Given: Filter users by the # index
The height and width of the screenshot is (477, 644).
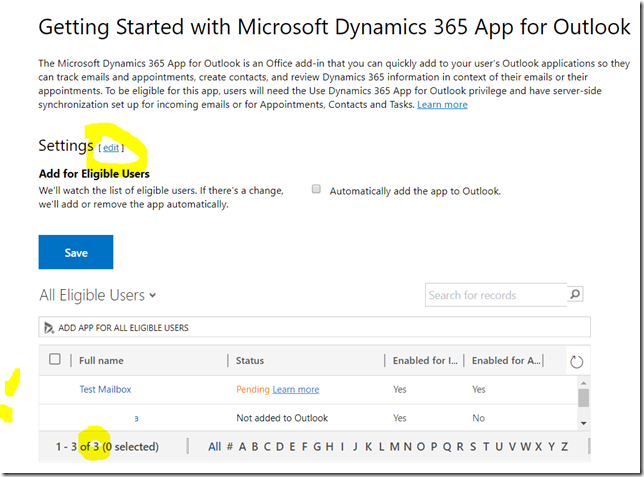Looking at the screenshot, I should 230,447.
